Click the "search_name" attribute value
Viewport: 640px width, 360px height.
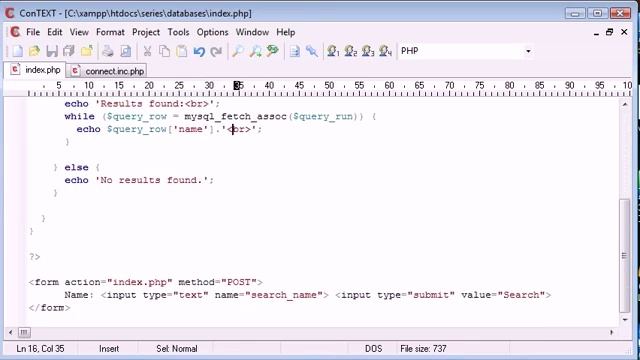coord(284,295)
